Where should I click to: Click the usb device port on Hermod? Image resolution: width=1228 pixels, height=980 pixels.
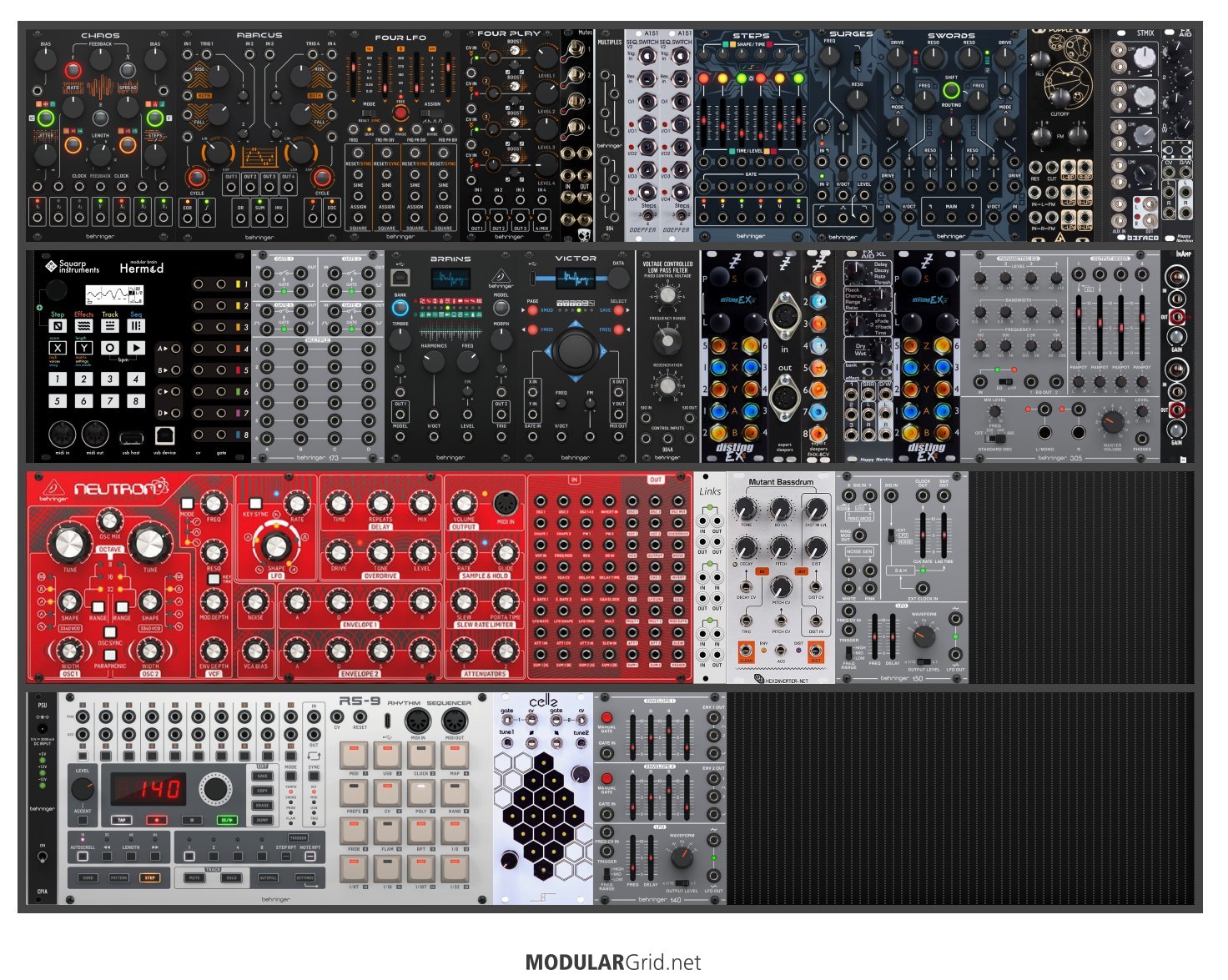[x=164, y=435]
